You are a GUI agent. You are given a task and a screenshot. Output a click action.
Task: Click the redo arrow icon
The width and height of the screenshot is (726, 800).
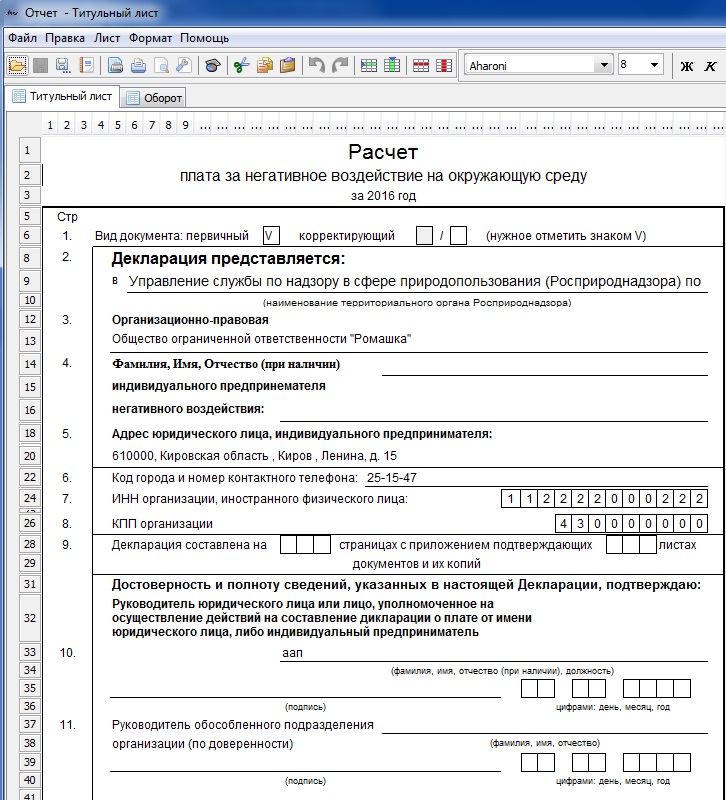click(x=340, y=65)
